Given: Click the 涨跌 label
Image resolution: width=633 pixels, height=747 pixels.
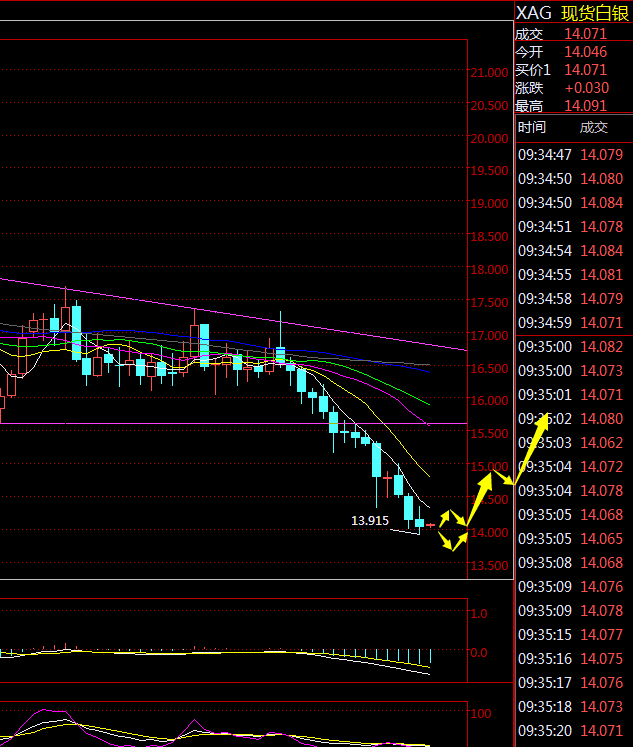Looking at the screenshot, I should click(529, 88).
